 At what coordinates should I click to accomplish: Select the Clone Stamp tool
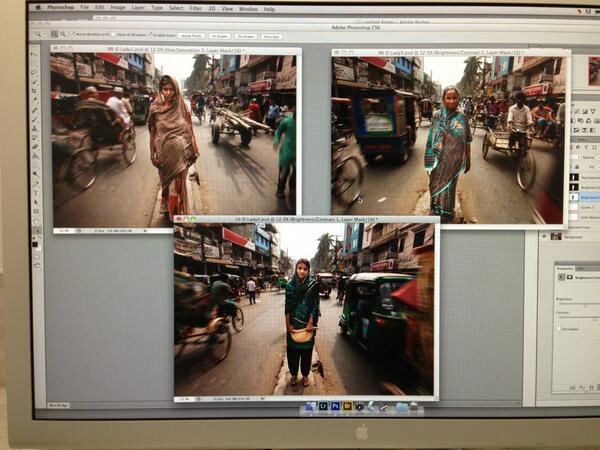[x=35, y=128]
